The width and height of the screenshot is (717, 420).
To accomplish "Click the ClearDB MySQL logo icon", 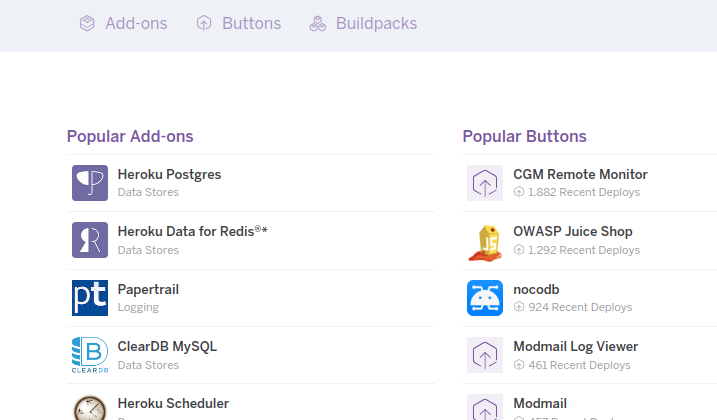I will point(90,355).
